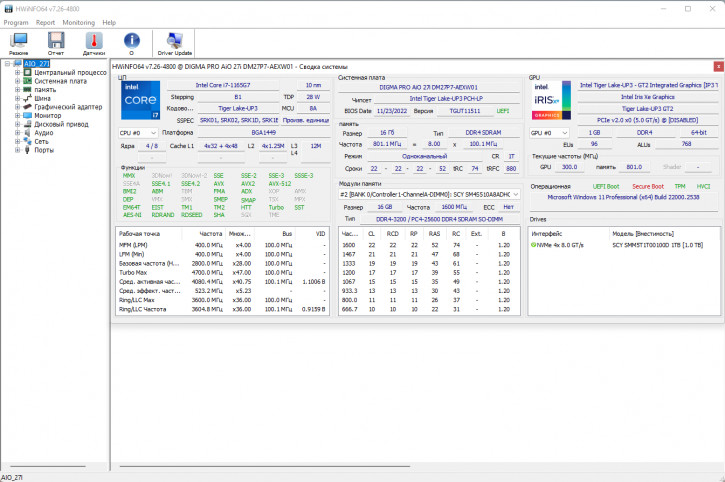Click the speaker icon beside Аудио
Screen dimensions: 725x482
tap(27, 133)
